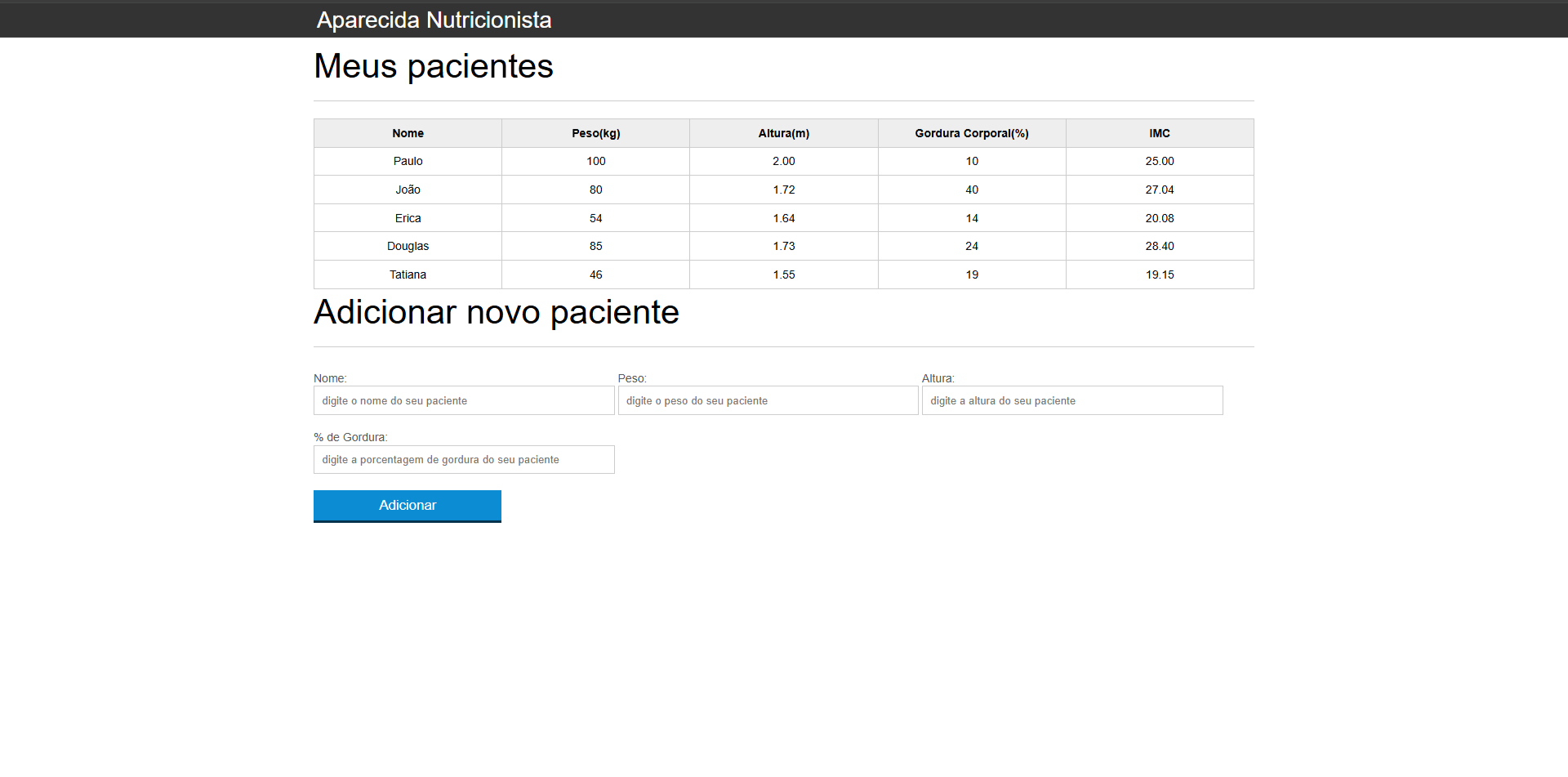The height and width of the screenshot is (777, 1568).
Task: Click the Meus pacientes heading
Action: click(x=433, y=66)
